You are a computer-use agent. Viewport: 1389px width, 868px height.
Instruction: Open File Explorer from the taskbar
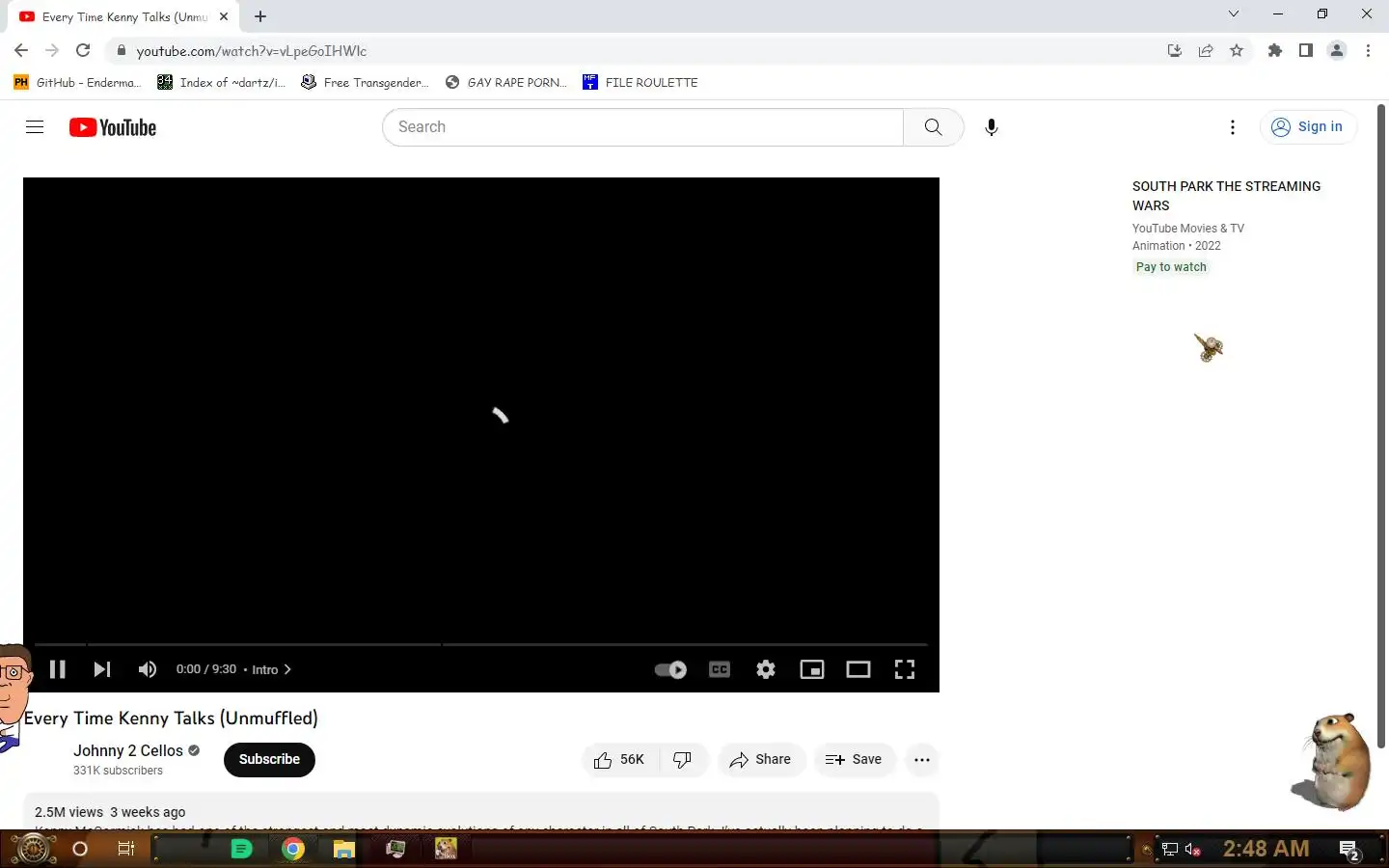[x=344, y=849]
